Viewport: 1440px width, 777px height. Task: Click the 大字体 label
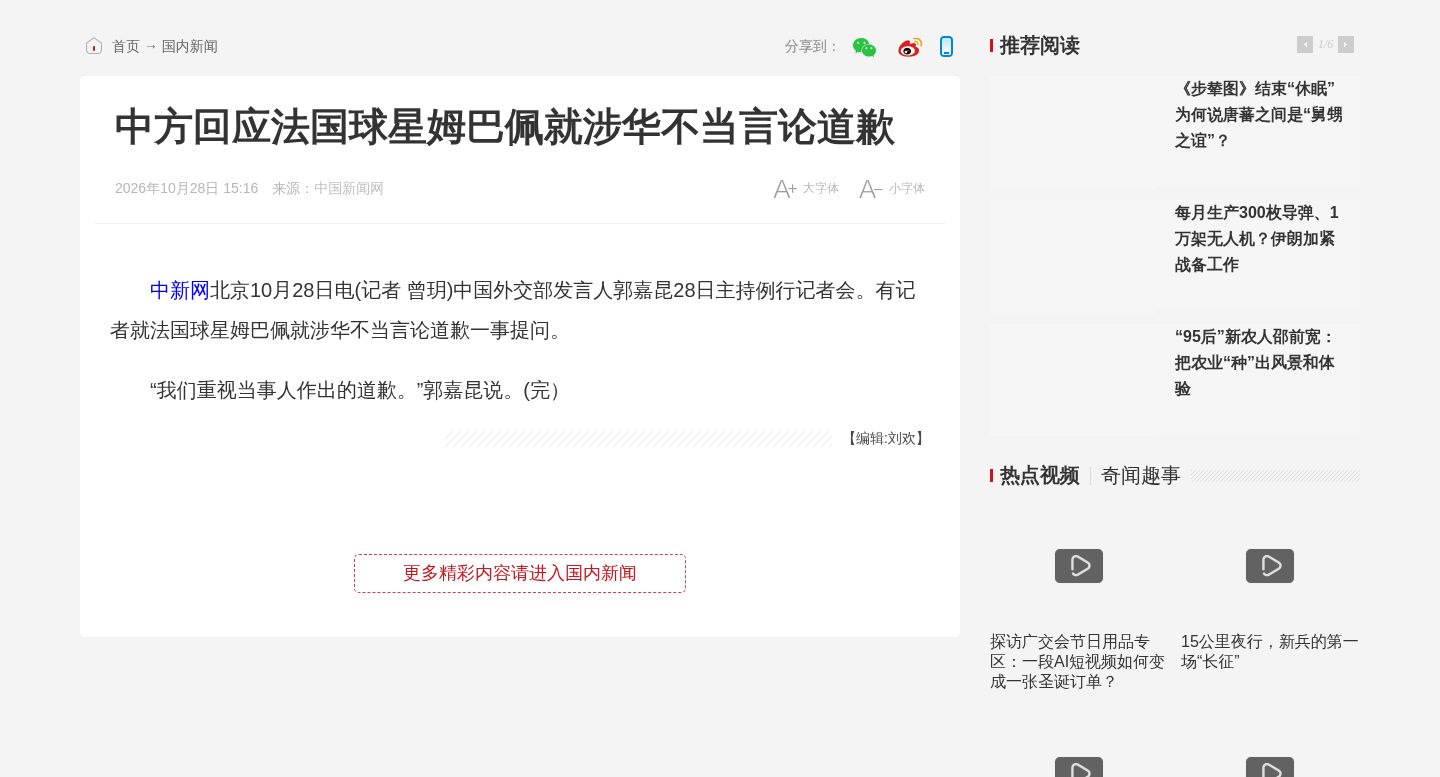click(x=821, y=188)
